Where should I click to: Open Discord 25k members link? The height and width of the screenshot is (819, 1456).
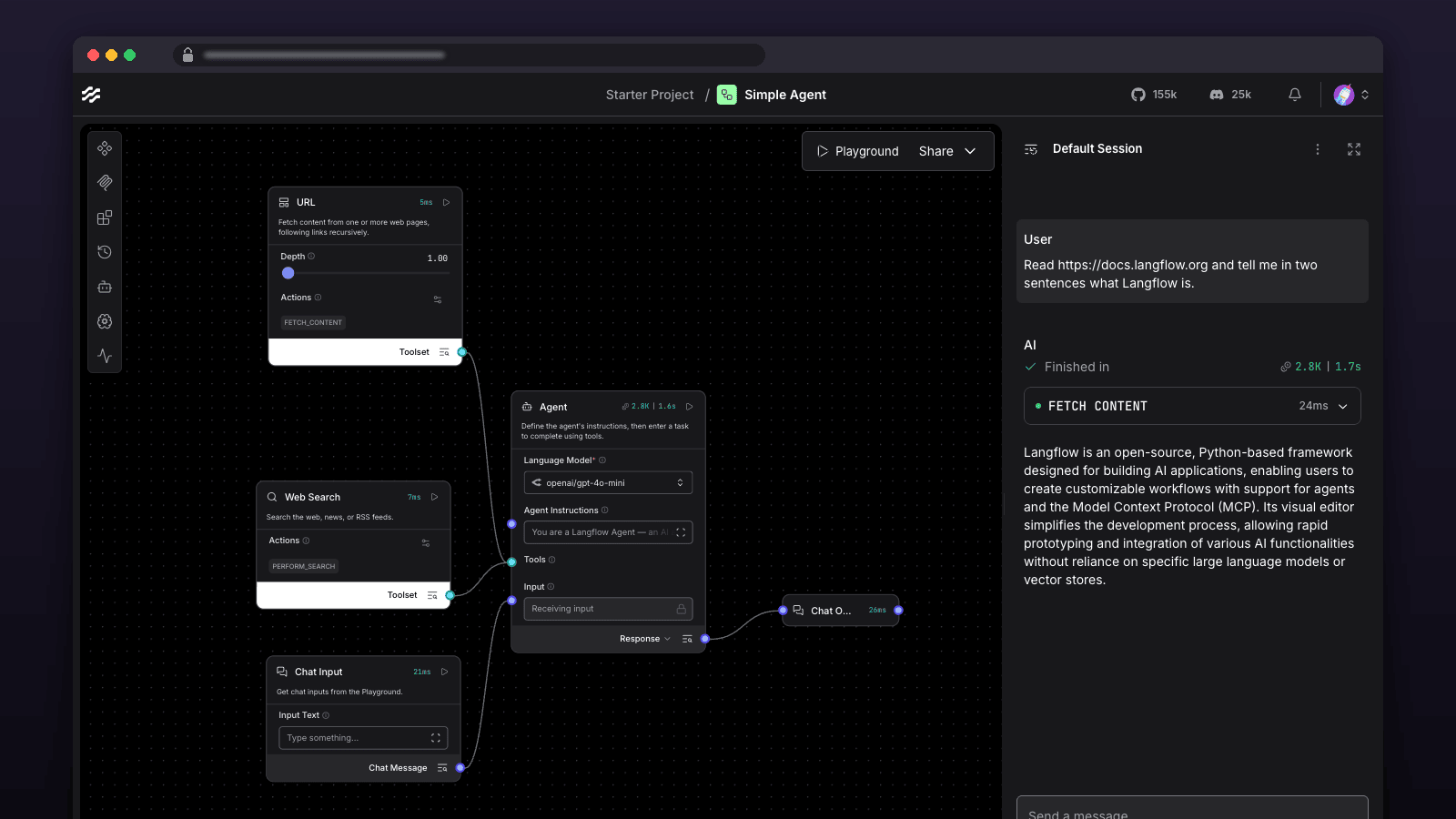pyautogui.click(x=1230, y=95)
